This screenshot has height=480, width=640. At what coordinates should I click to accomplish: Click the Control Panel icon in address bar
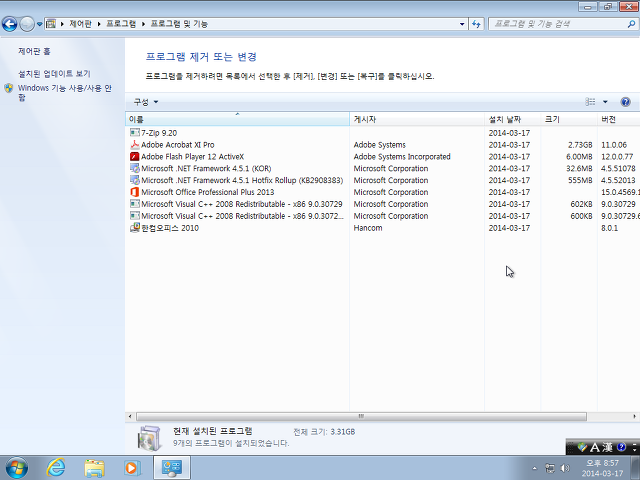[x=51, y=24]
